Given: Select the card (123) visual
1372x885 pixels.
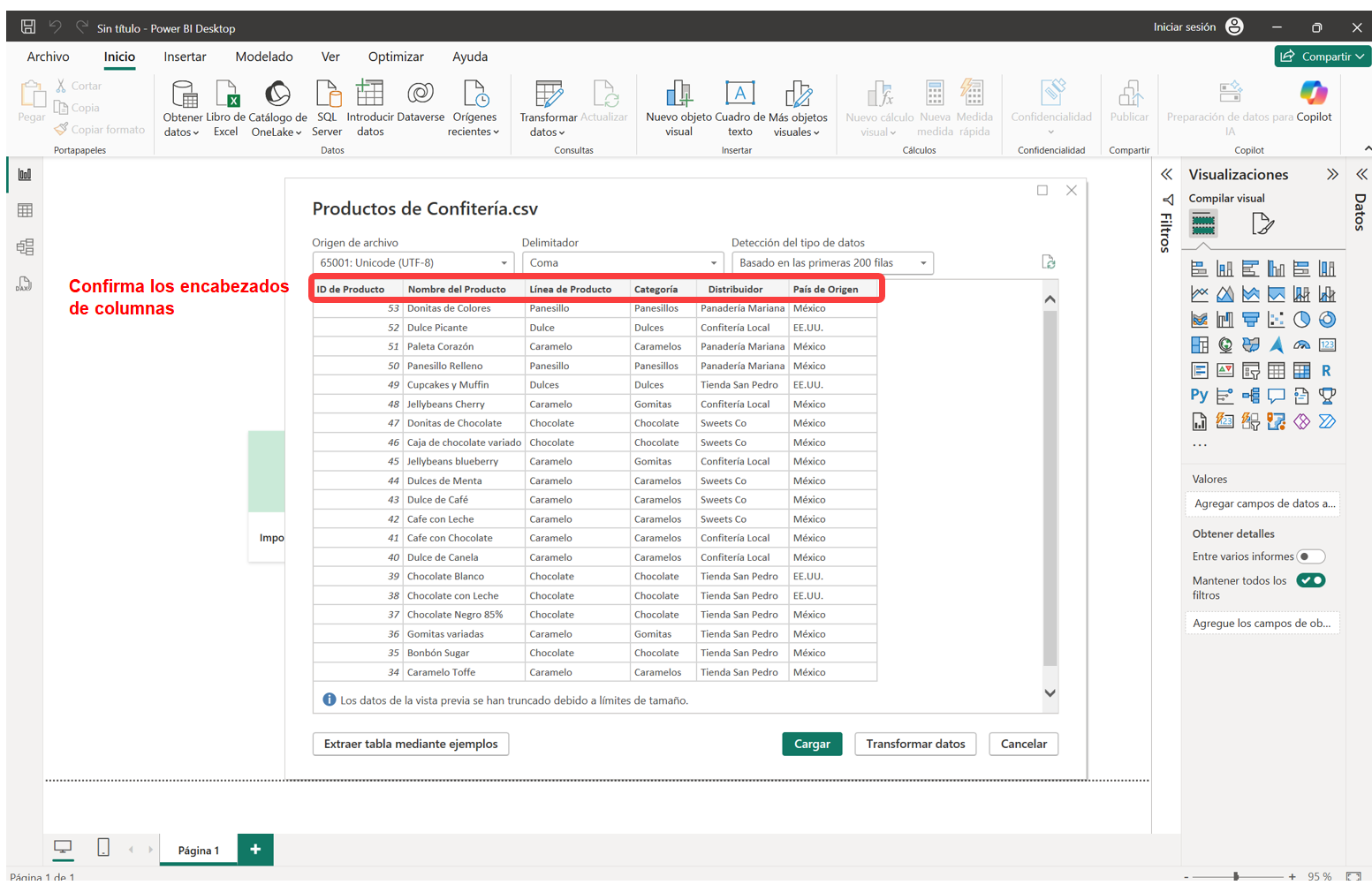Looking at the screenshot, I should (x=1327, y=345).
